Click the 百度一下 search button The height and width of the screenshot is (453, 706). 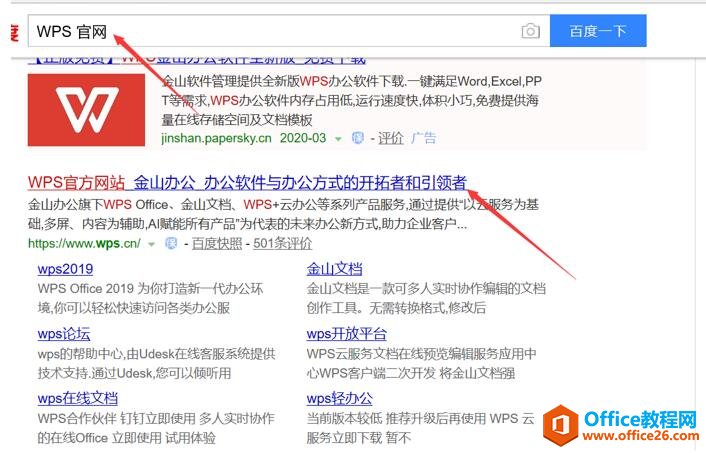(x=598, y=31)
